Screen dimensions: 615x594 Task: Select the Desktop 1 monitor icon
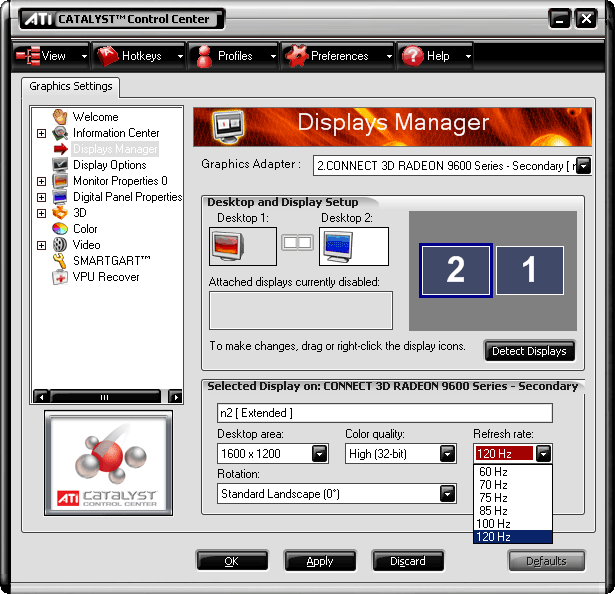tap(228, 246)
